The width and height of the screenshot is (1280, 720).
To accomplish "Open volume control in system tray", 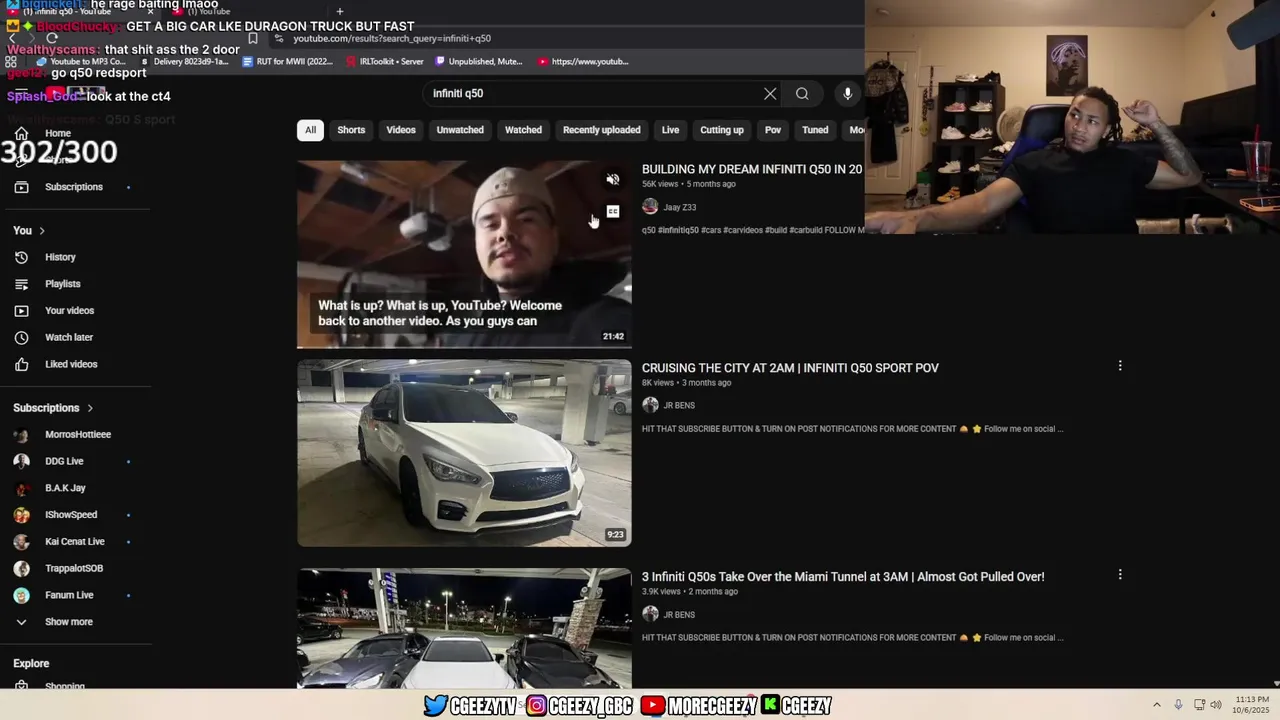I will pos(1216,705).
